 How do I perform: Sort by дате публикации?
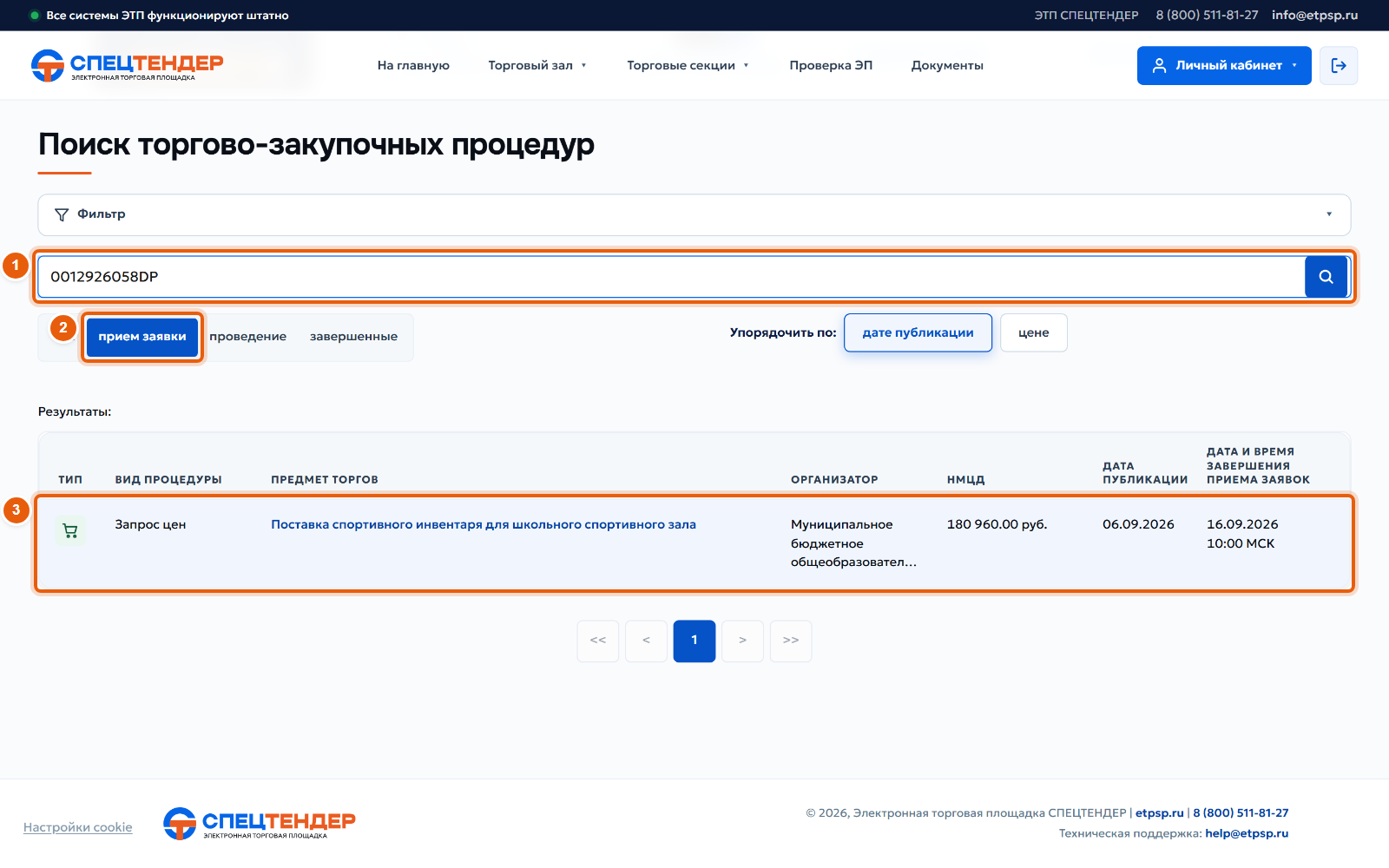pos(918,332)
